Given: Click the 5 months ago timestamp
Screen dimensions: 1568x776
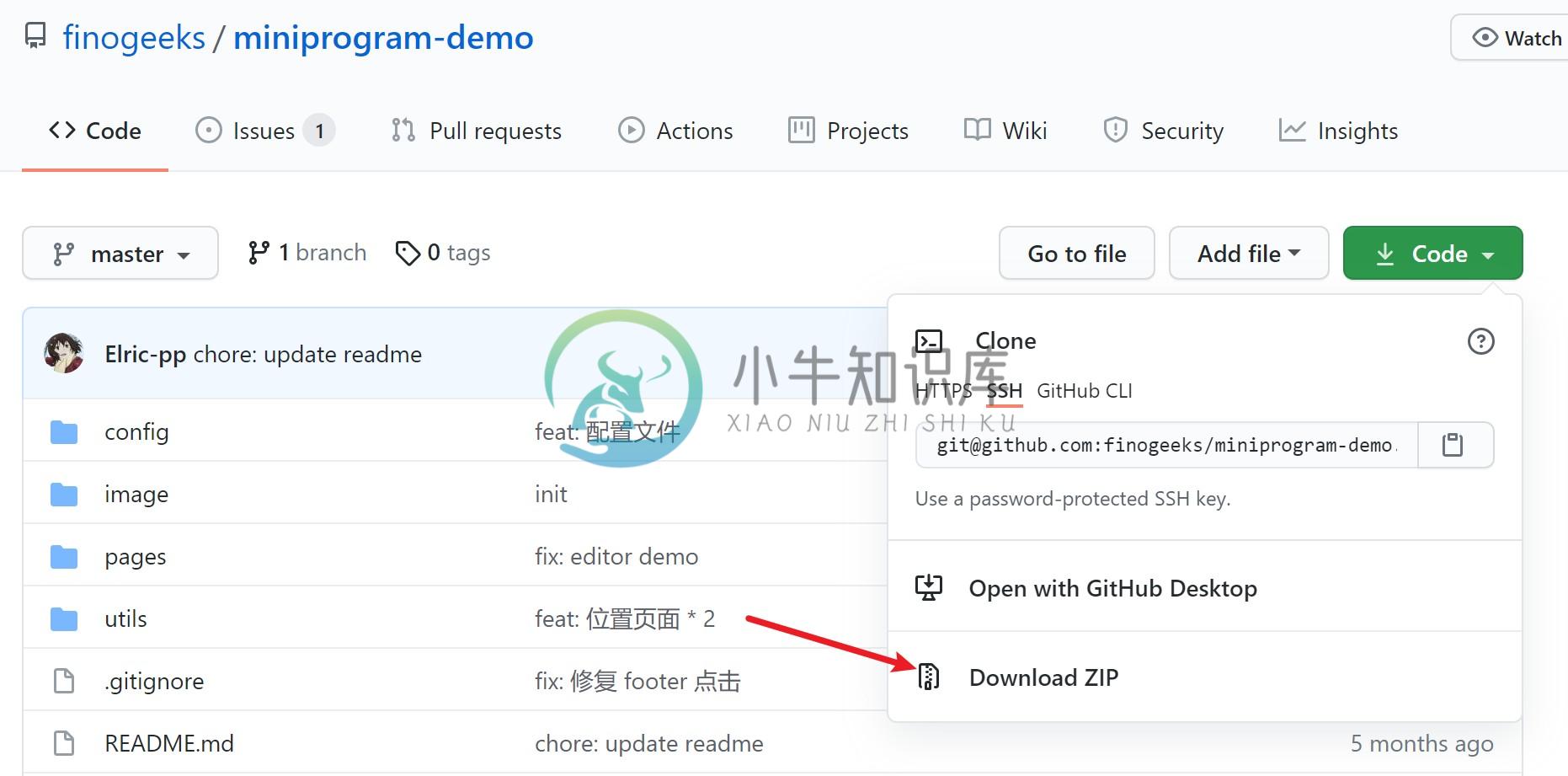Looking at the screenshot, I should click(x=1421, y=744).
